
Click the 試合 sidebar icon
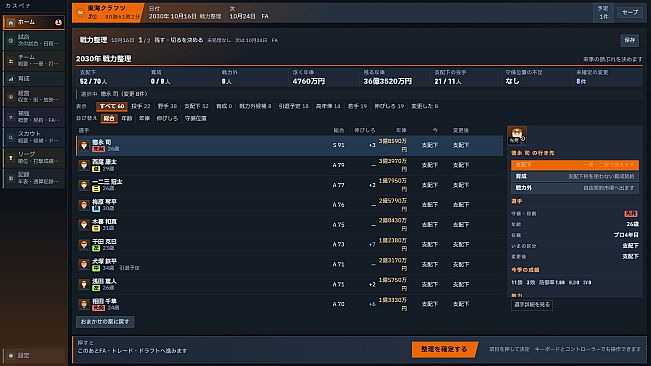[x=11, y=40]
